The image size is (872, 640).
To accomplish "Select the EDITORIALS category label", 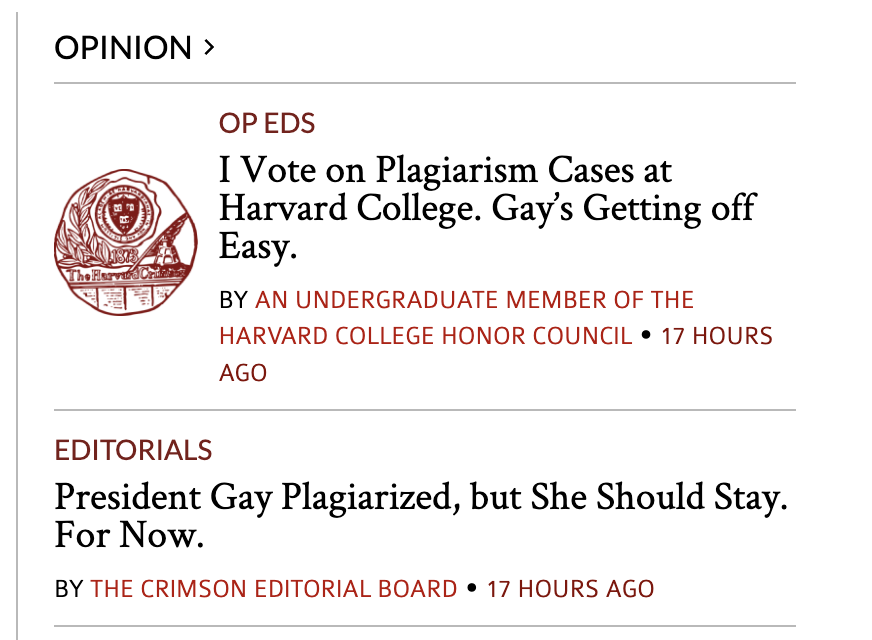I will pyautogui.click(x=133, y=450).
